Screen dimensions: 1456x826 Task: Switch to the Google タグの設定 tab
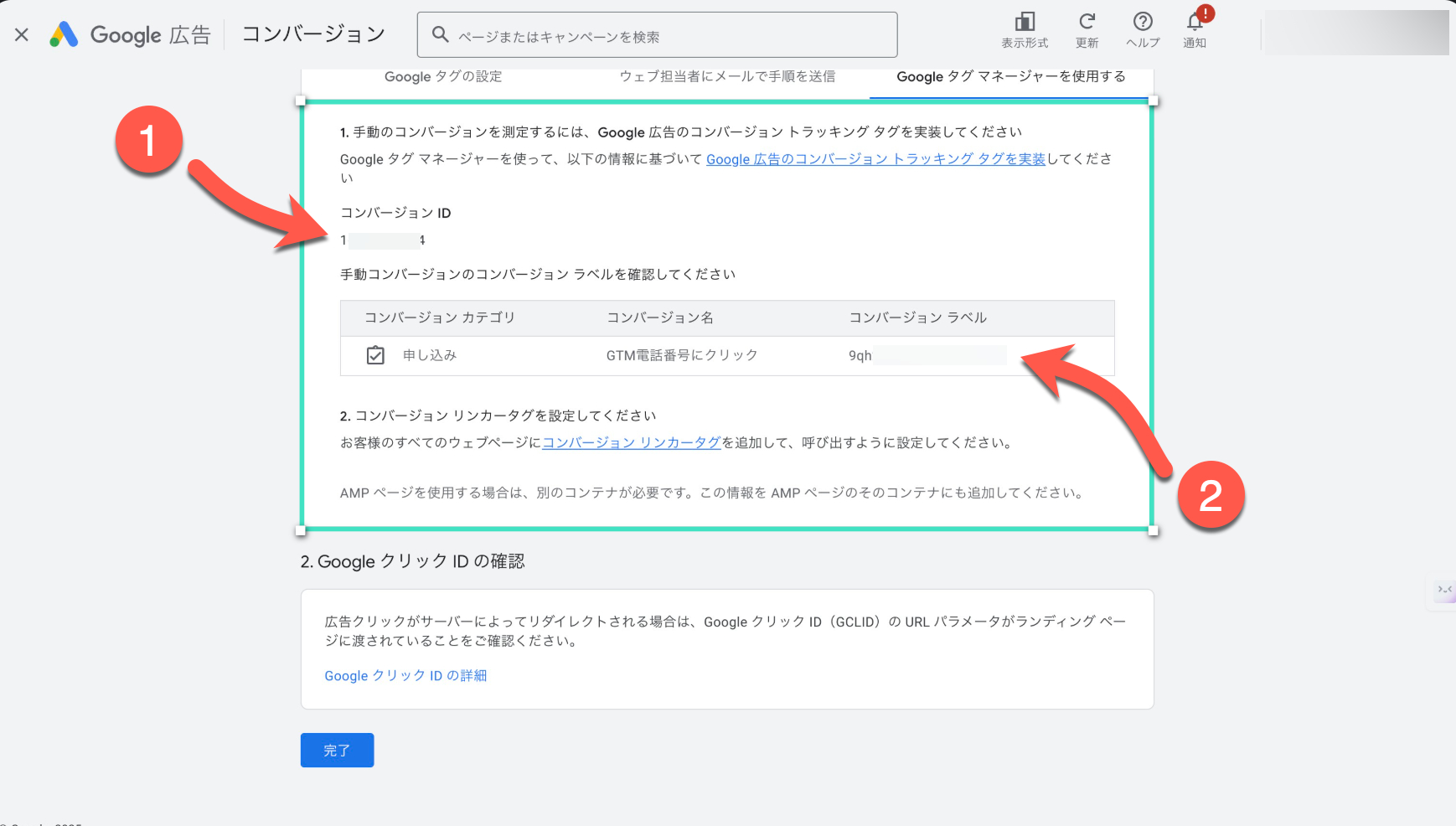coord(443,76)
